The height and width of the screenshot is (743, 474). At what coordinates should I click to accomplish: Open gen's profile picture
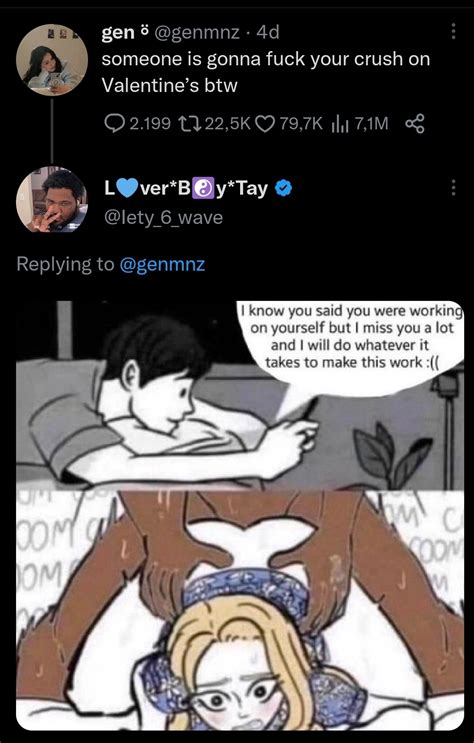pyautogui.click(x=52, y=60)
